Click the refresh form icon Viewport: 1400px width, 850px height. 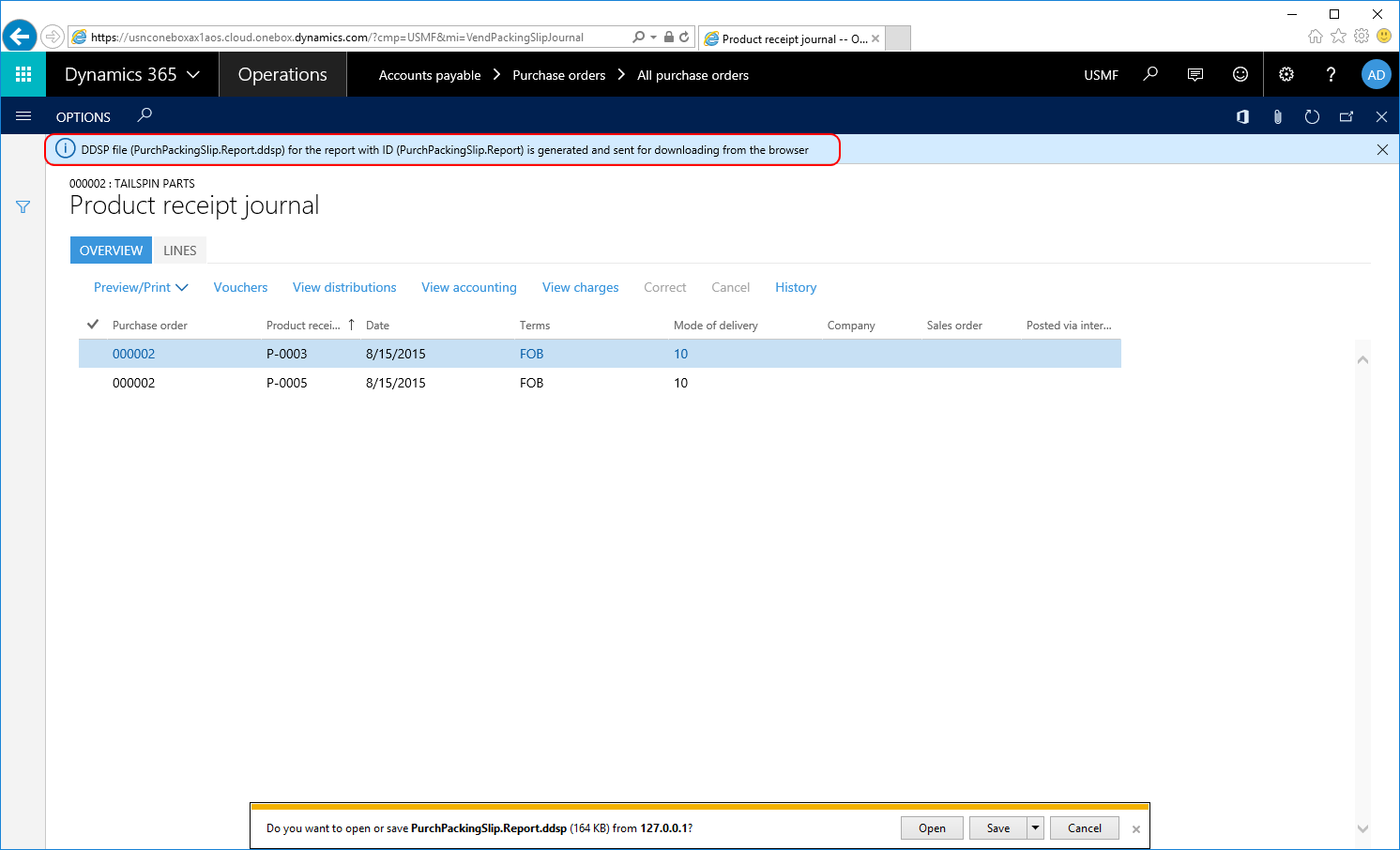(1312, 116)
